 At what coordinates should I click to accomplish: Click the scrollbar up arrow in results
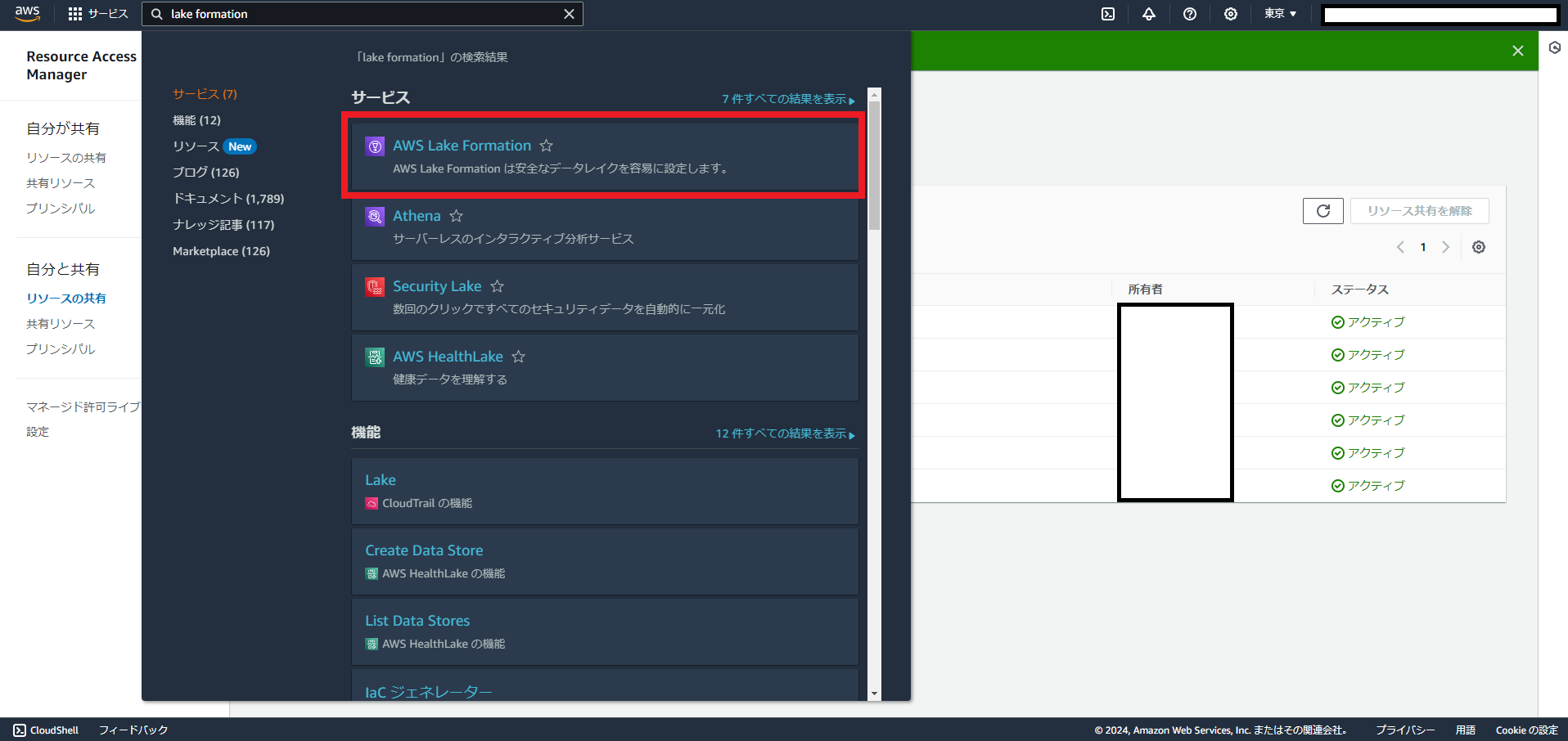click(874, 94)
